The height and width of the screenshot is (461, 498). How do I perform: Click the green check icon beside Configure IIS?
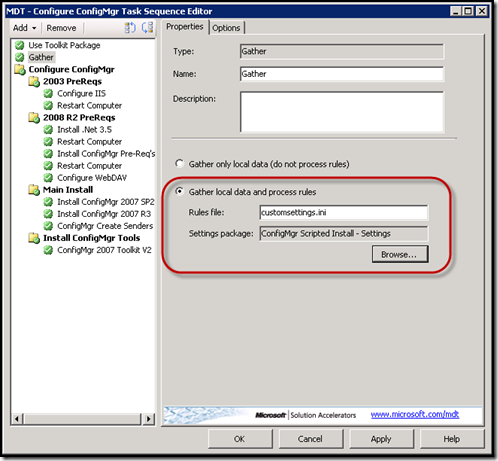(48, 93)
